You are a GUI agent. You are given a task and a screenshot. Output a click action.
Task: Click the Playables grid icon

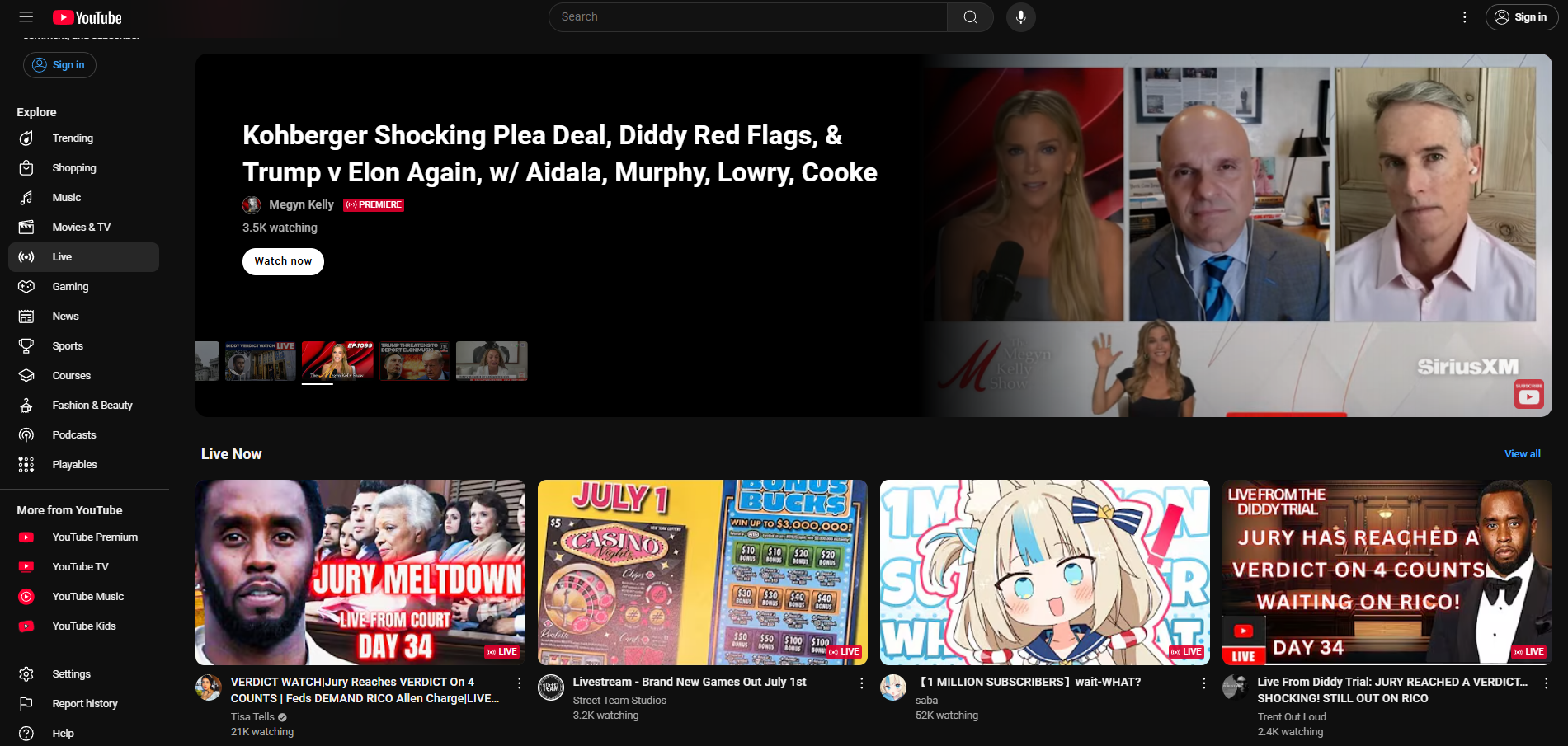[26, 465]
